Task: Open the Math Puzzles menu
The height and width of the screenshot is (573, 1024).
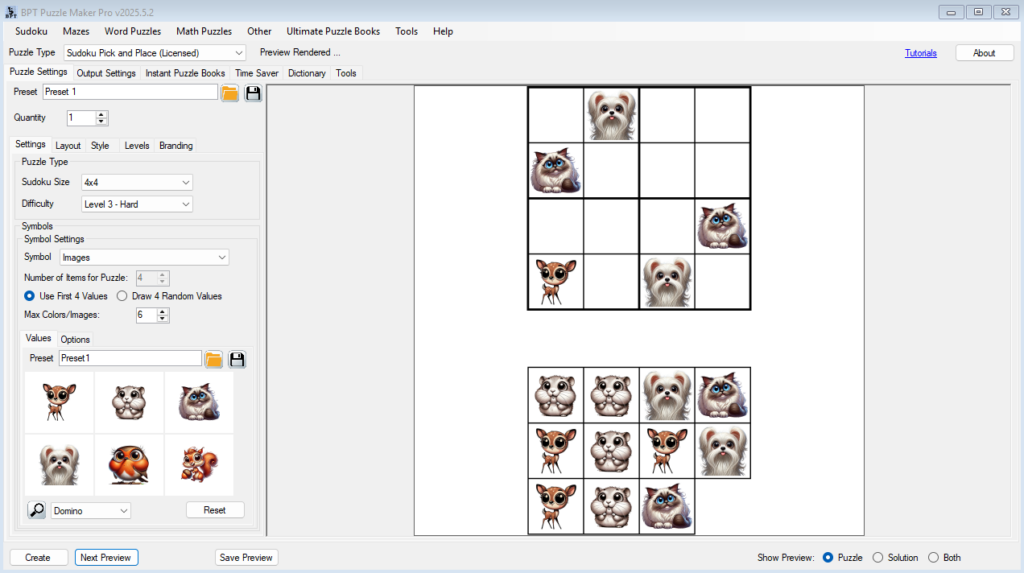Action: coord(203,31)
